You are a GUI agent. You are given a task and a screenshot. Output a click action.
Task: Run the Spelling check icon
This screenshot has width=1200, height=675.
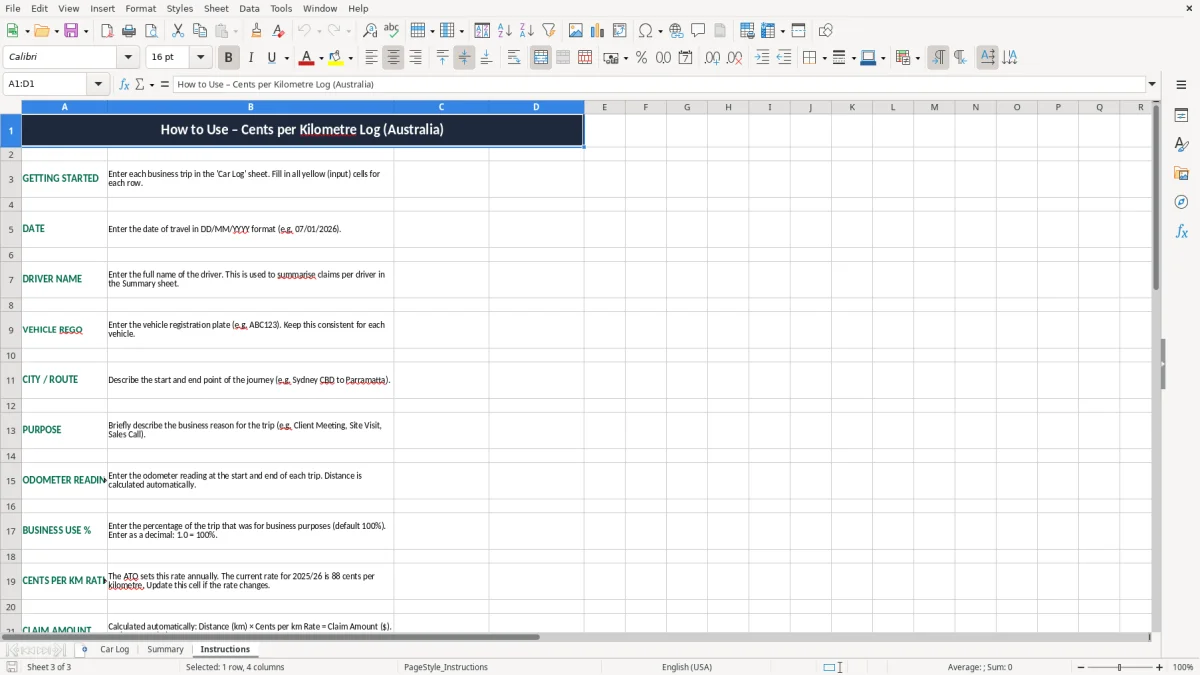(x=391, y=30)
